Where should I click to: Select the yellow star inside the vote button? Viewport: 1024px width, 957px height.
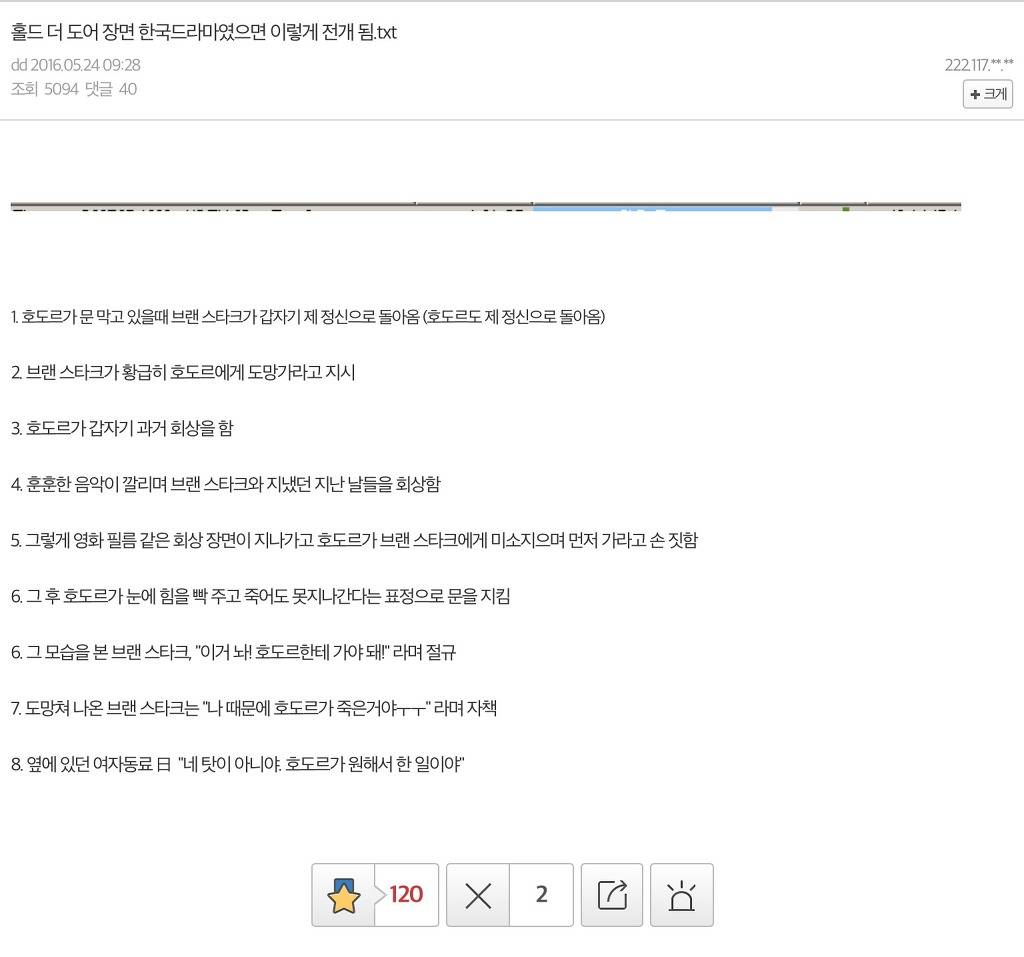pyautogui.click(x=345, y=895)
